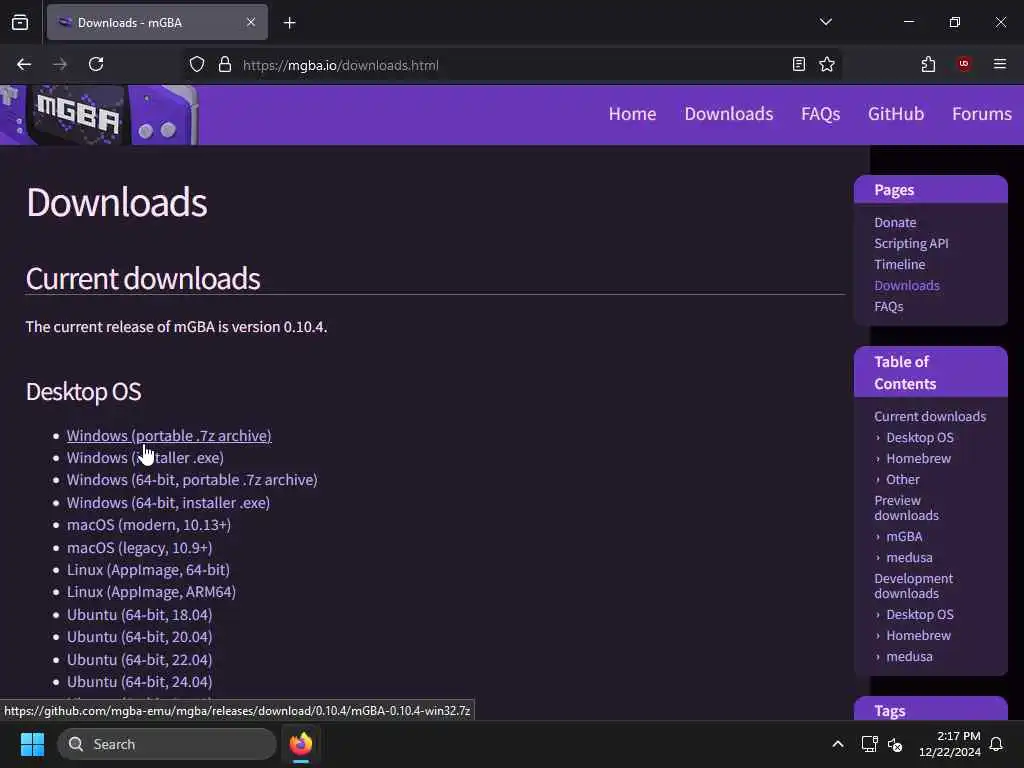Open the clock showing 2:17 PM
Image resolution: width=1024 pixels, height=768 pixels.
[950, 744]
